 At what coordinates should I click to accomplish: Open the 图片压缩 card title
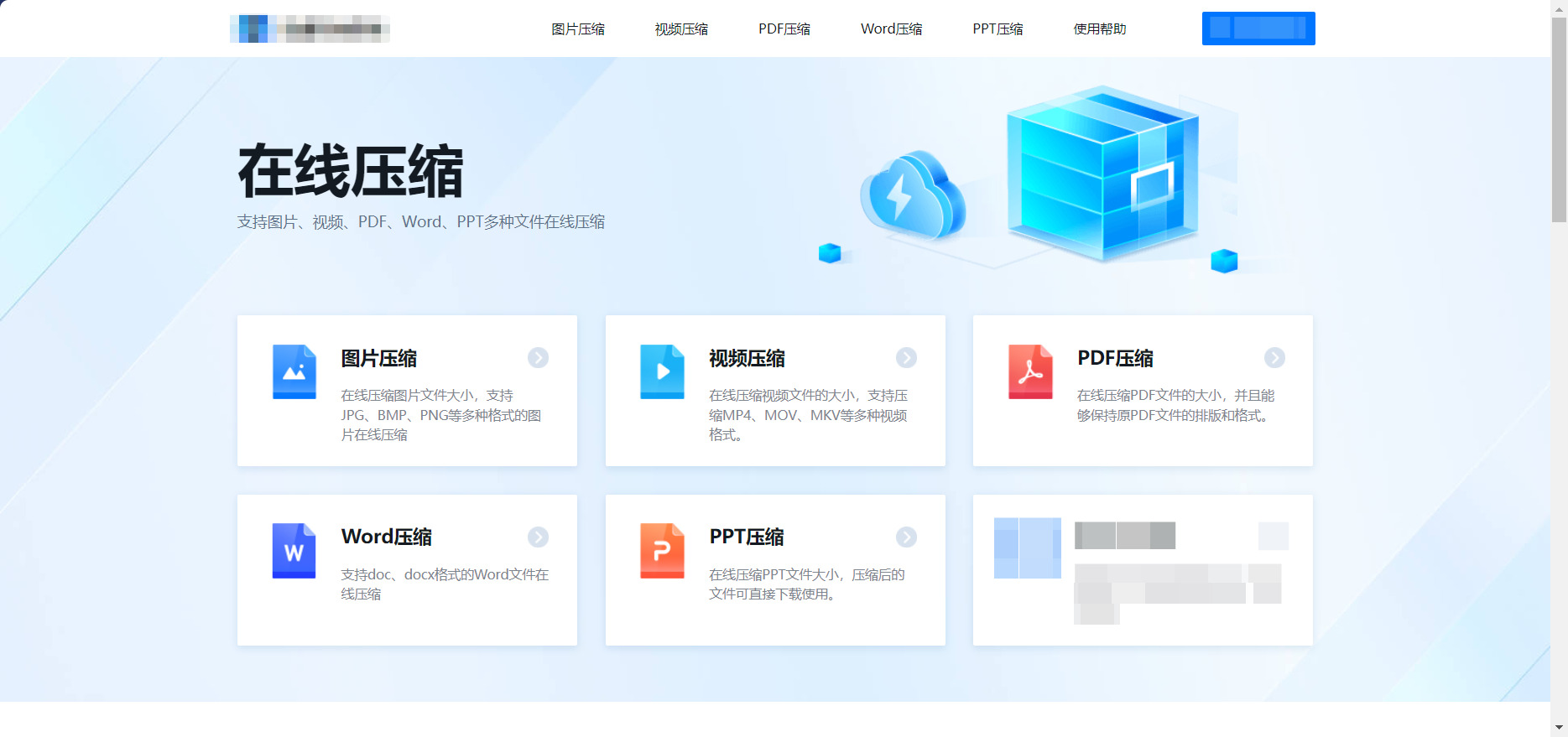click(379, 359)
